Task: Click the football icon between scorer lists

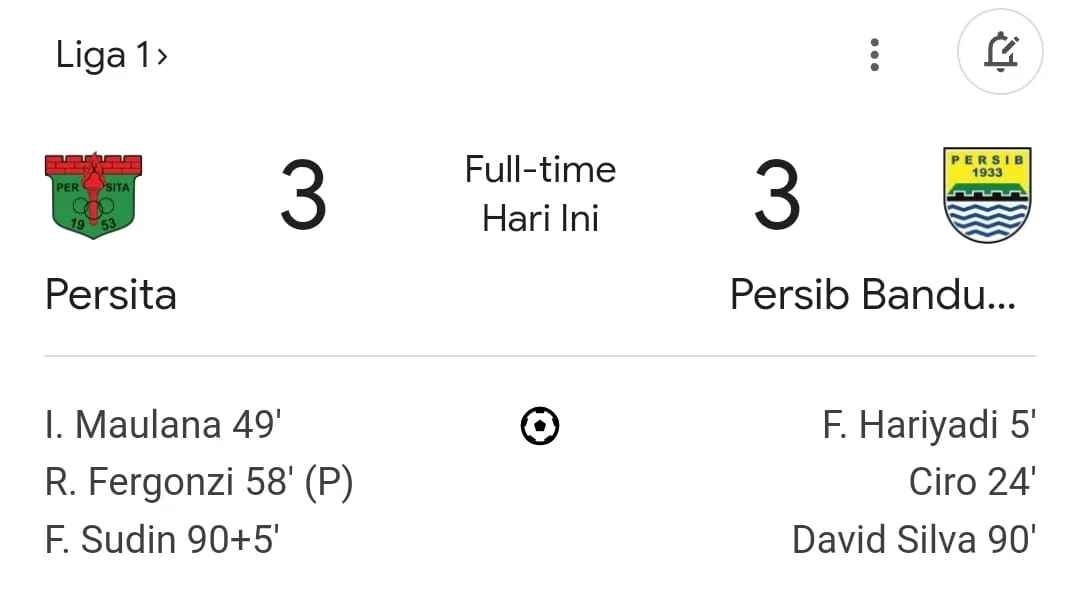Action: 540,425
